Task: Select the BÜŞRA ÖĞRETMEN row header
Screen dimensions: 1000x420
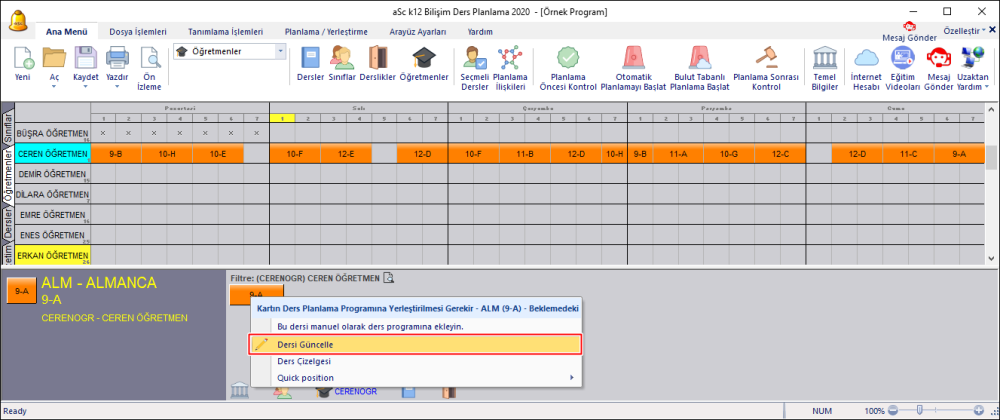Action: [52, 133]
